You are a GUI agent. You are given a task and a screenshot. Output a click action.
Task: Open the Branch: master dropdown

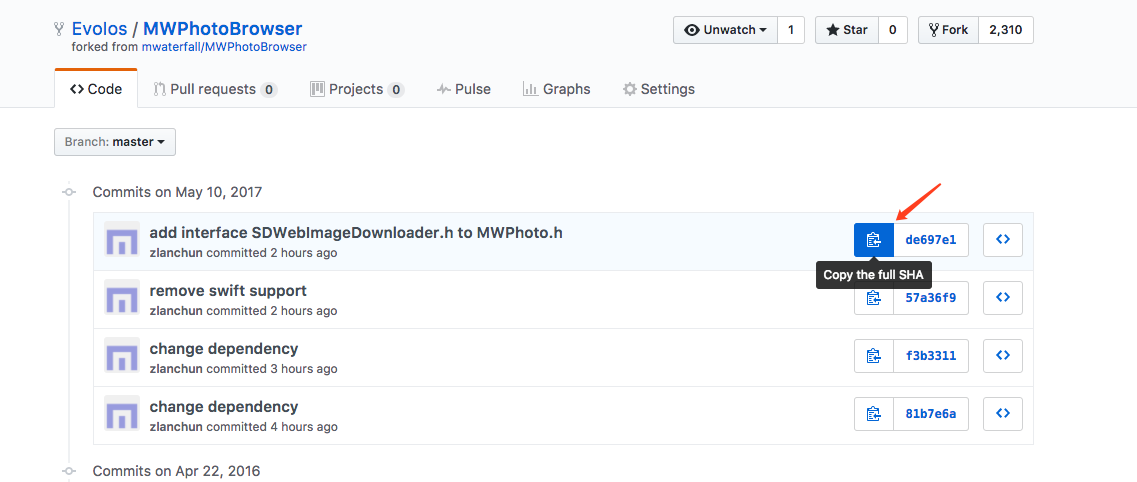[115, 142]
